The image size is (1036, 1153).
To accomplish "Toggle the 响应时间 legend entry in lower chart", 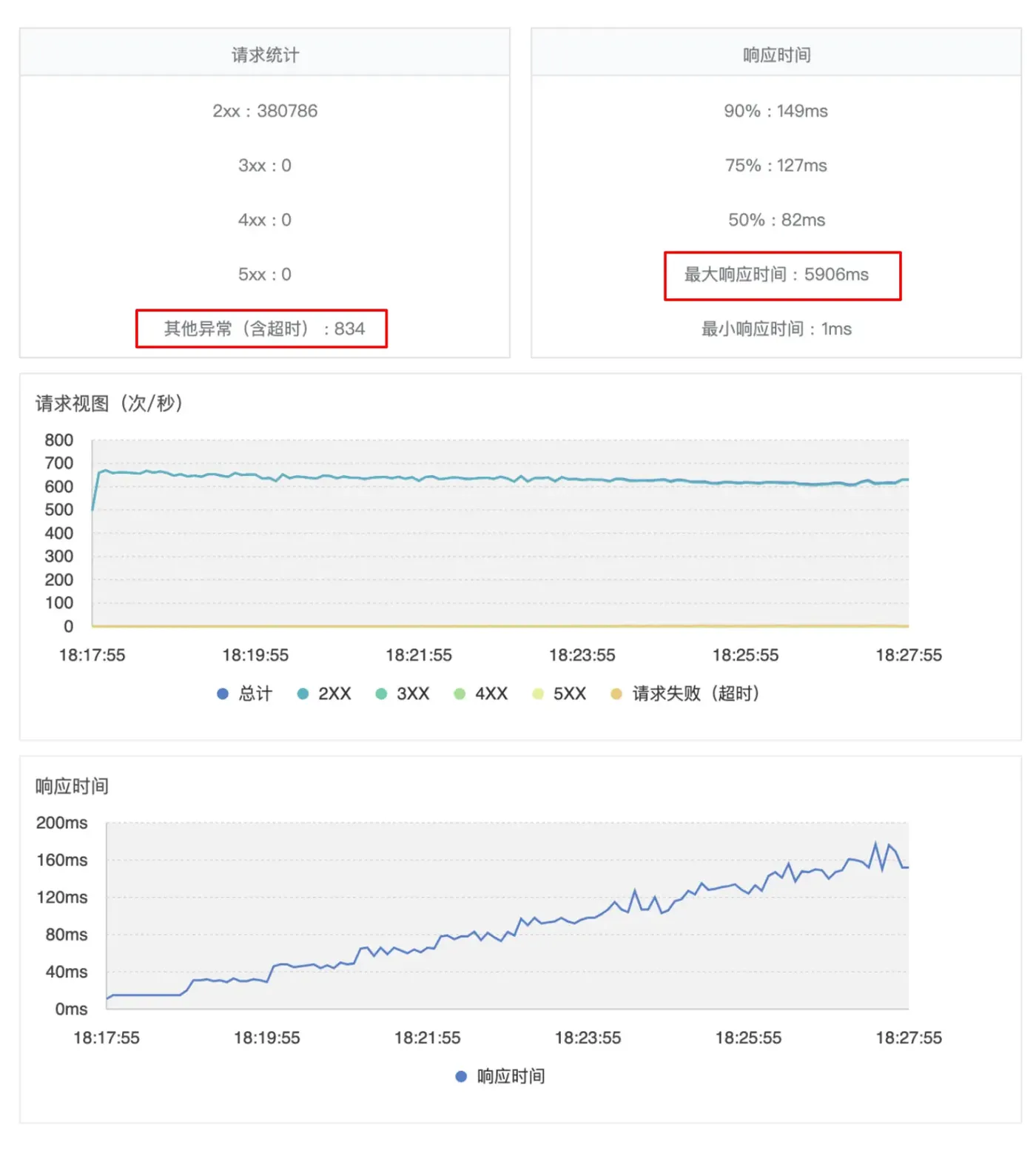I will point(500,1076).
